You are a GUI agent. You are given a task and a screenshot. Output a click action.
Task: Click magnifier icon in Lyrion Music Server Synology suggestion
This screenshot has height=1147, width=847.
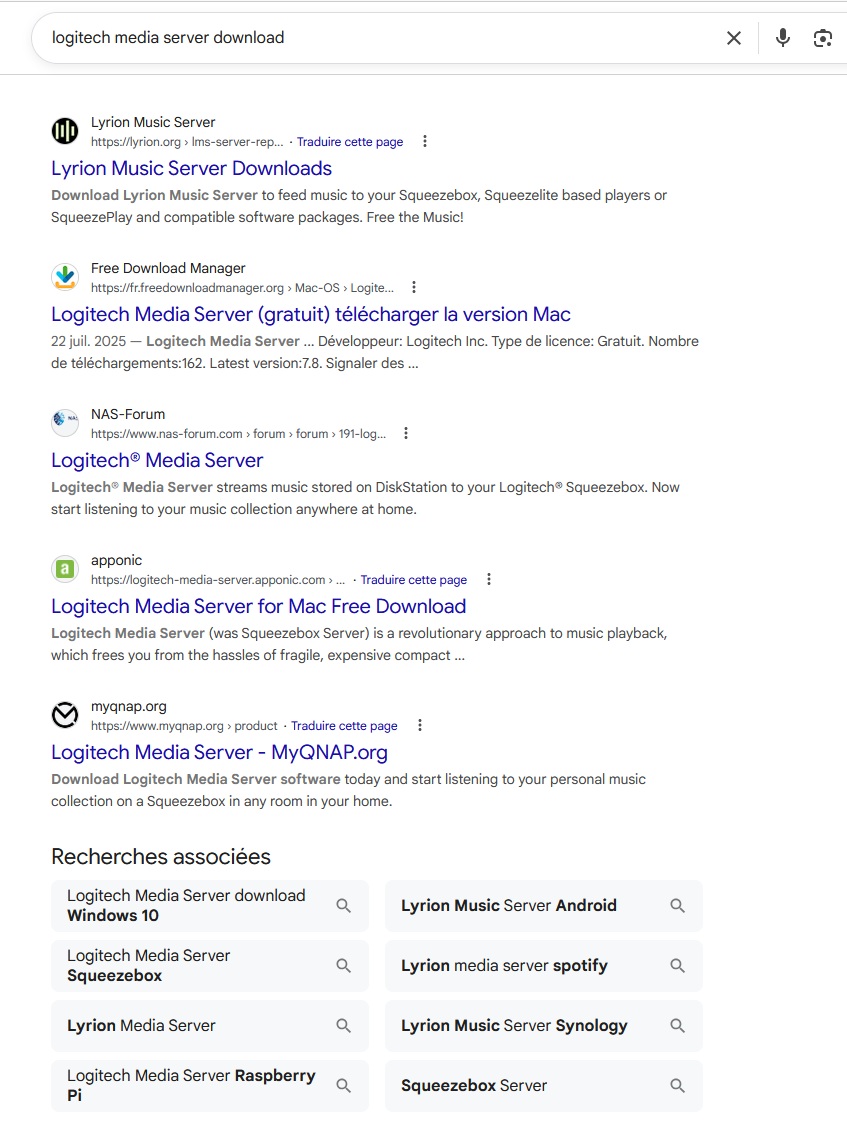(677, 1026)
